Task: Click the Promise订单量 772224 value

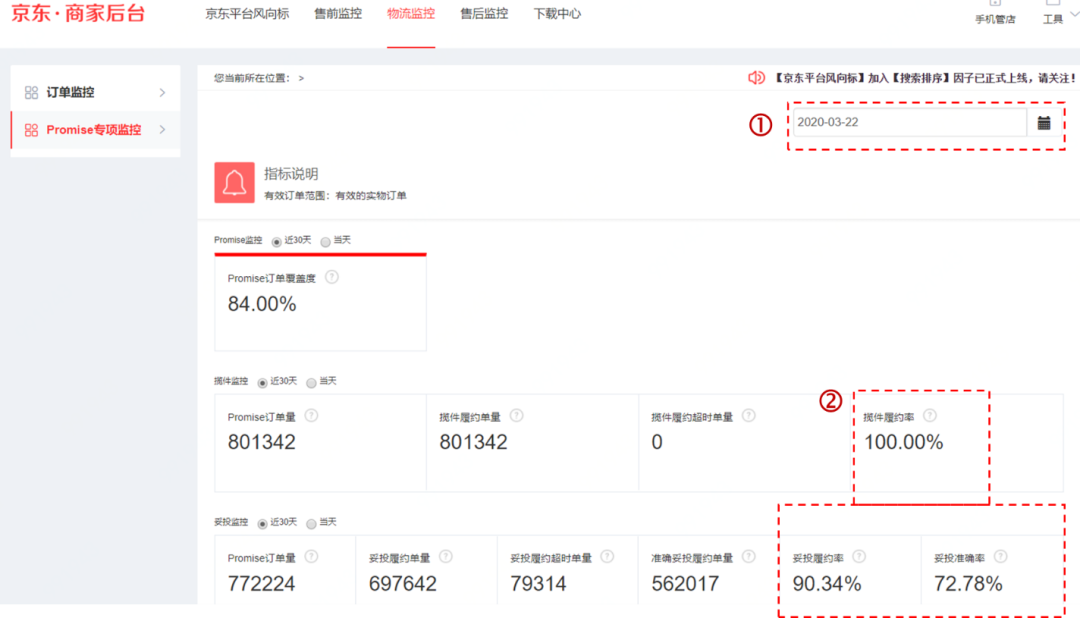Action: pyautogui.click(x=261, y=584)
